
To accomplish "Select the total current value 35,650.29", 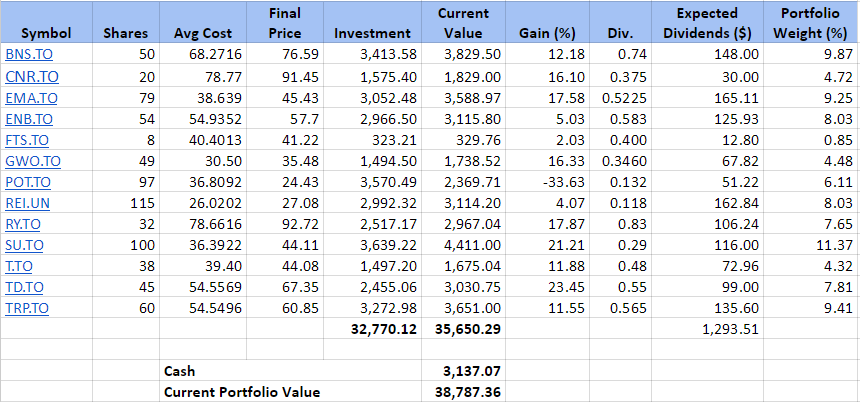I will (x=463, y=330).
